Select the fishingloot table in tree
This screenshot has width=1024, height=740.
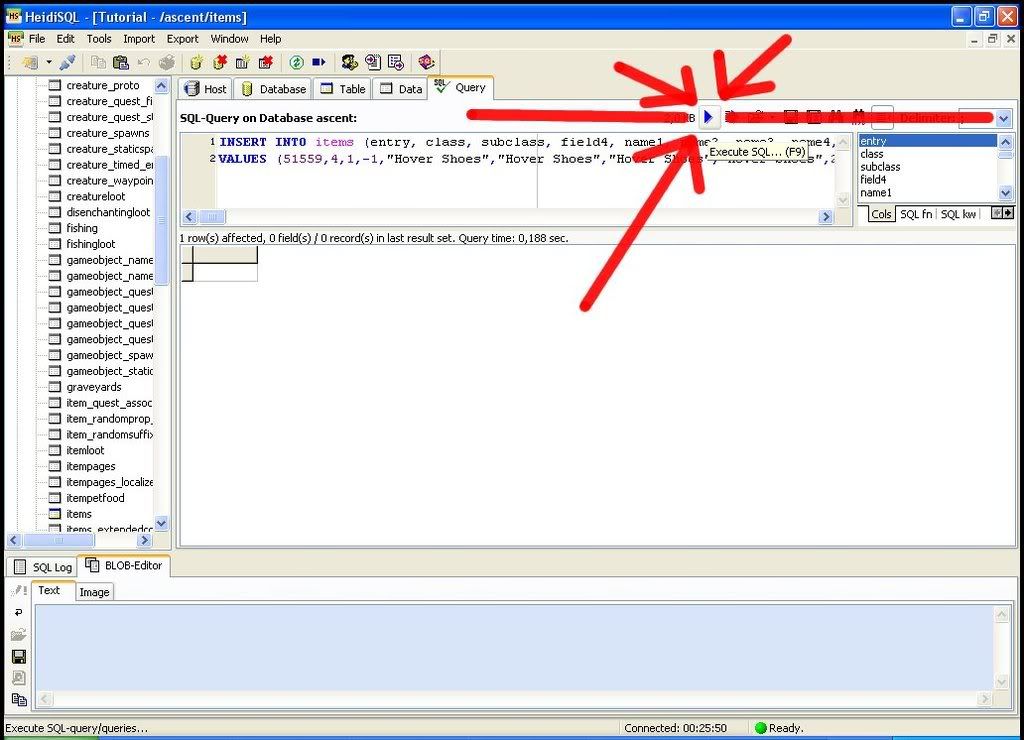coord(91,244)
